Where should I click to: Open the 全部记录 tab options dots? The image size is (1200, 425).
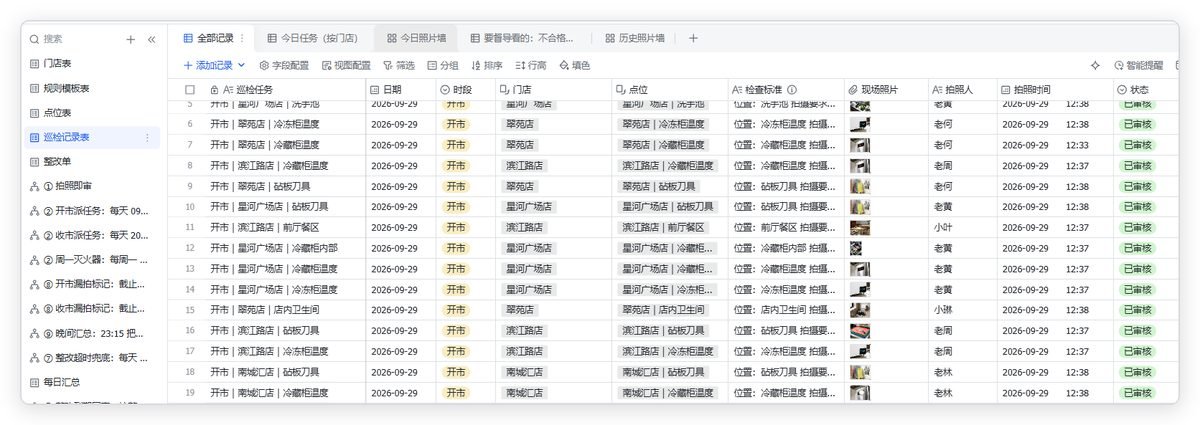coord(242,38)
